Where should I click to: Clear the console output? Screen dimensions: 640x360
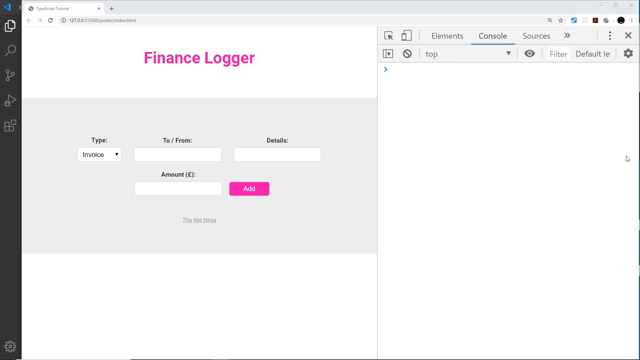407,54
